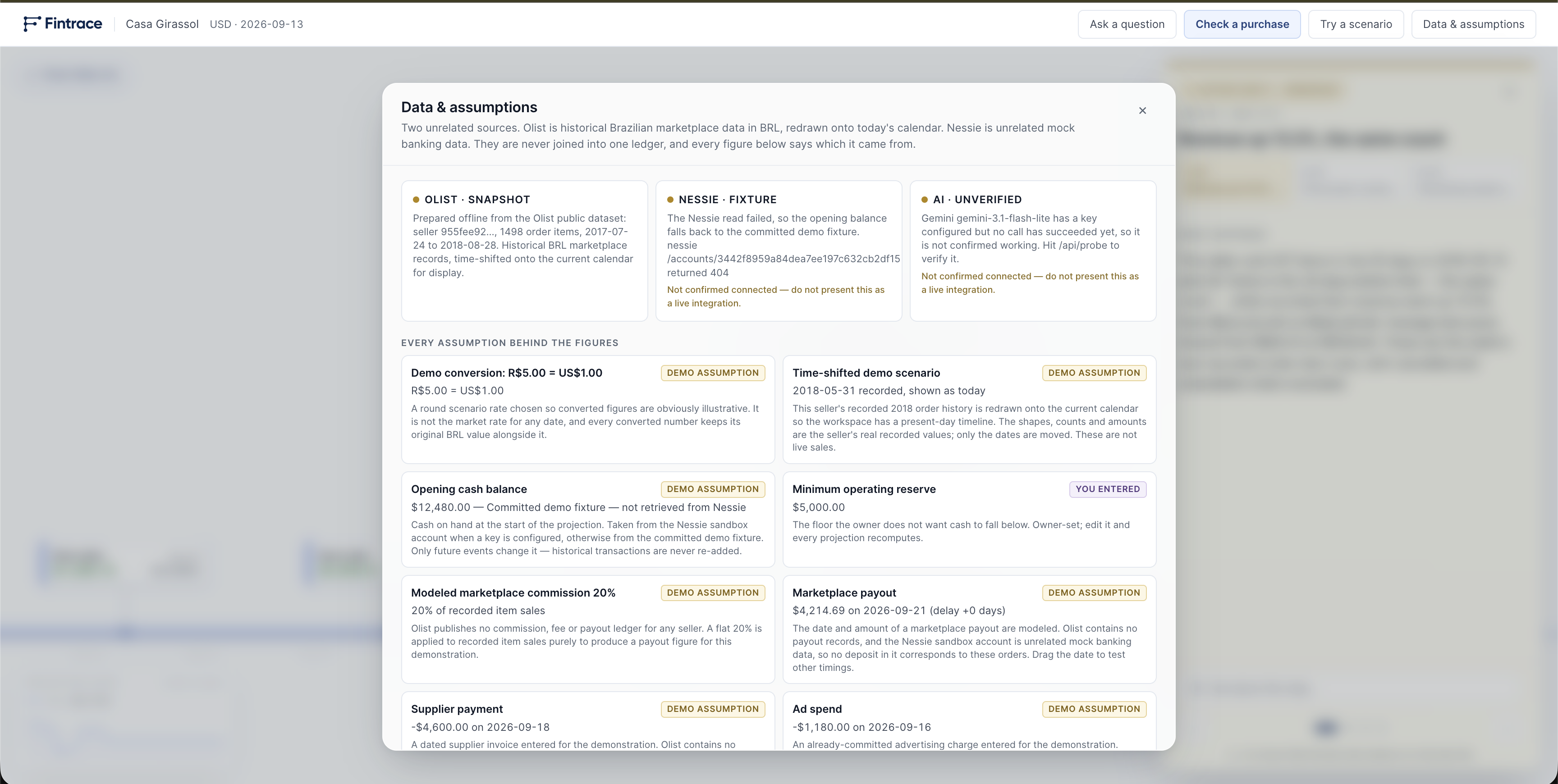
Task: Click the USD 2026-09-13 currency date label
Action: [257, 24]
